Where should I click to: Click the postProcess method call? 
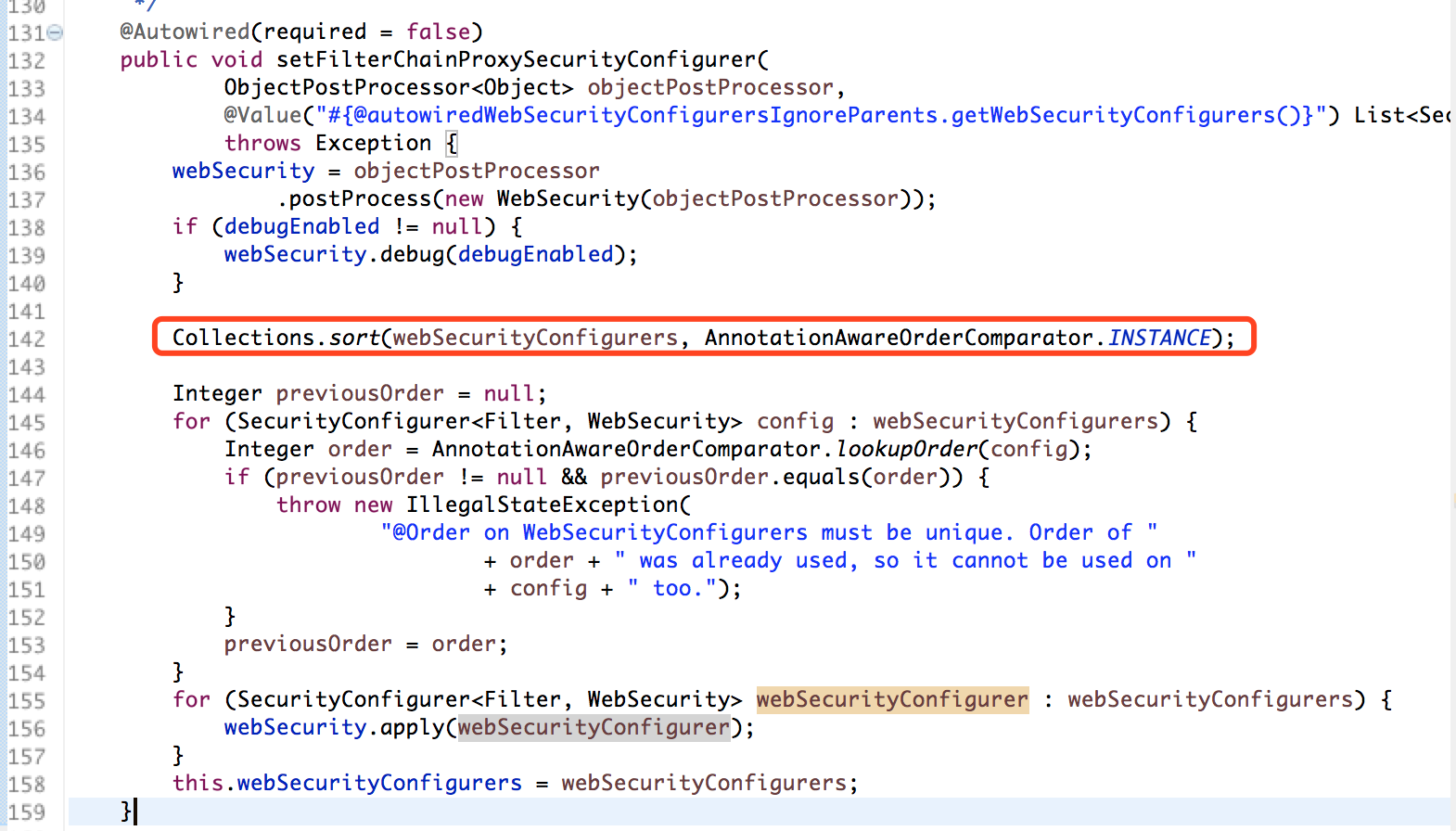pyautogui.click(x=360, y=198)
